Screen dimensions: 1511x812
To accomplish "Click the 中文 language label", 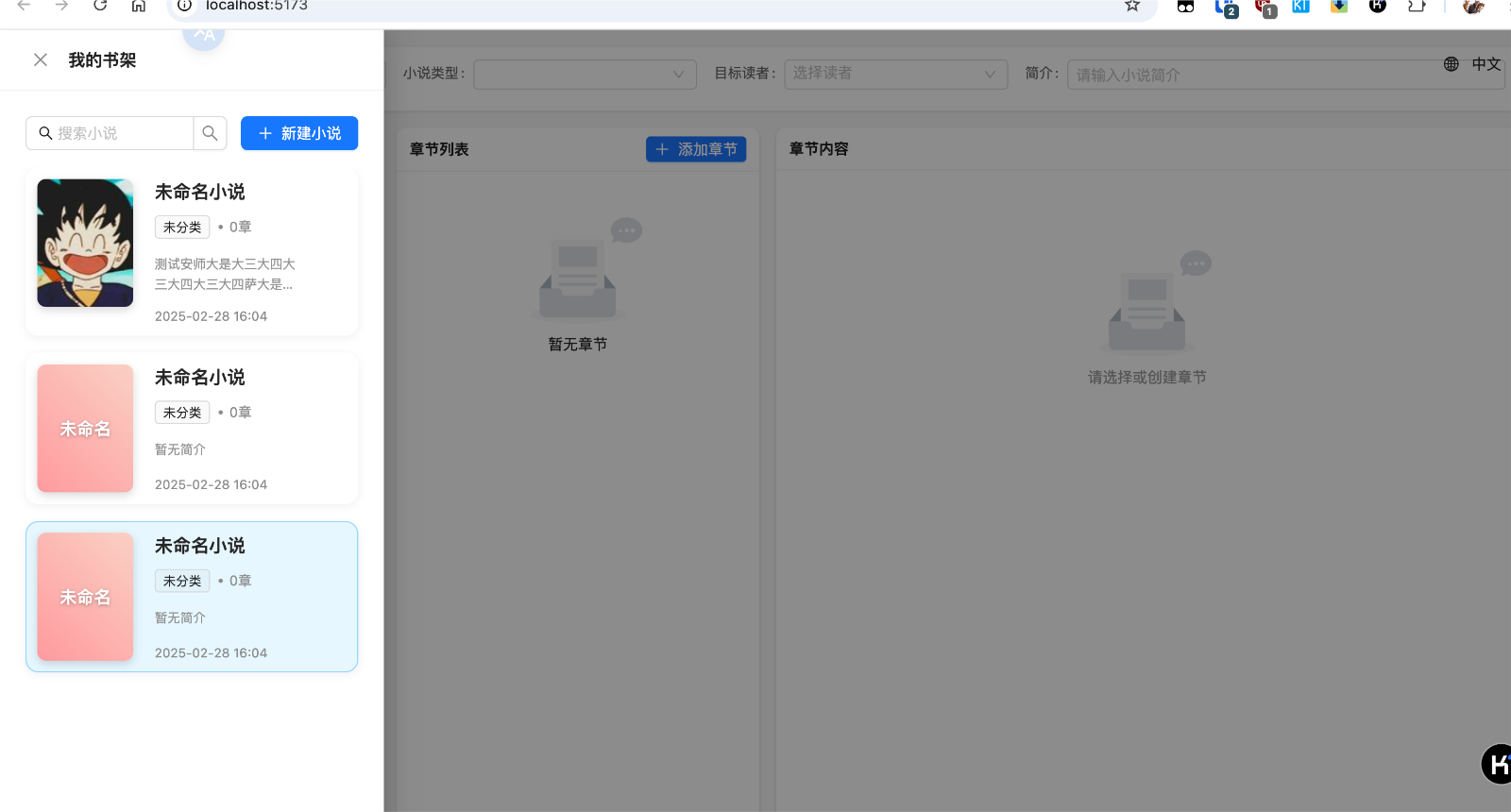I will point(1486,64).
